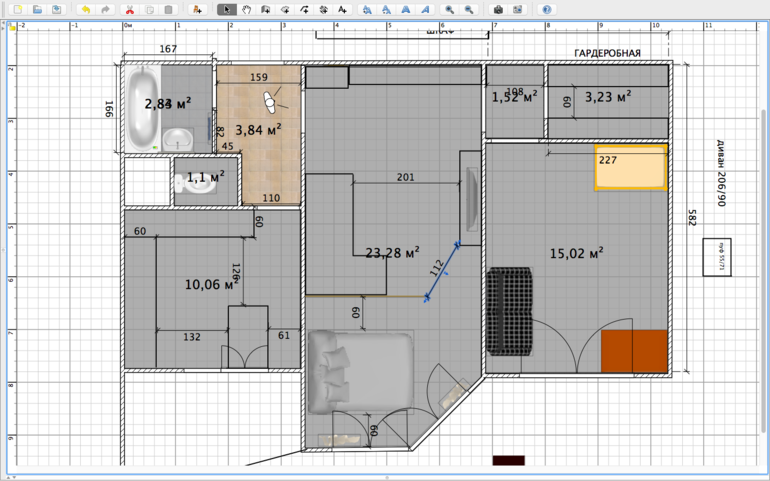Select the Add text tool
770x481 pixels.
click(343, 9)
